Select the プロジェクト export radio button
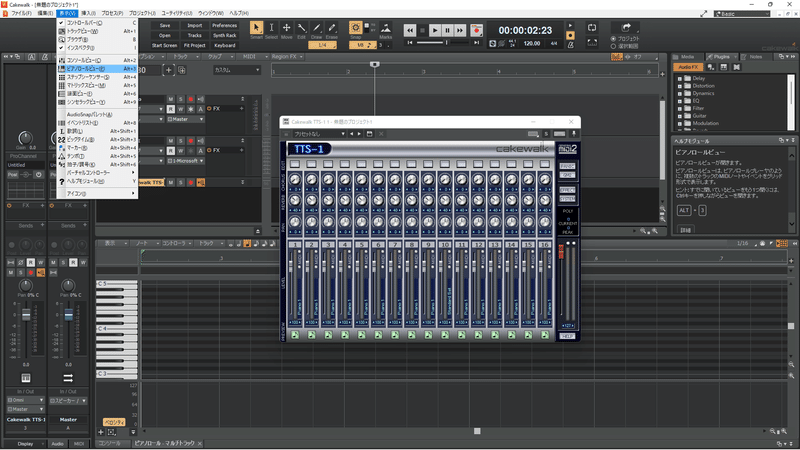The image size is (800, 450). point(613,39)
